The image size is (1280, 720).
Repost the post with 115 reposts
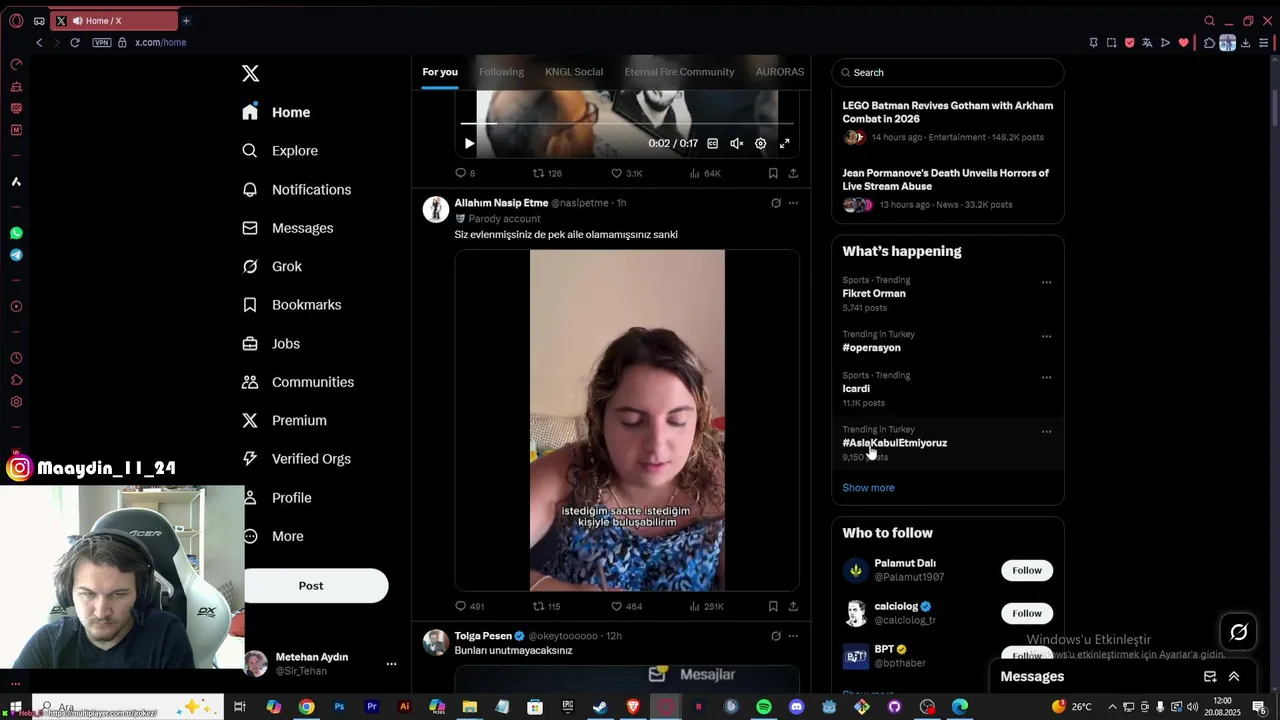(546, 606)
